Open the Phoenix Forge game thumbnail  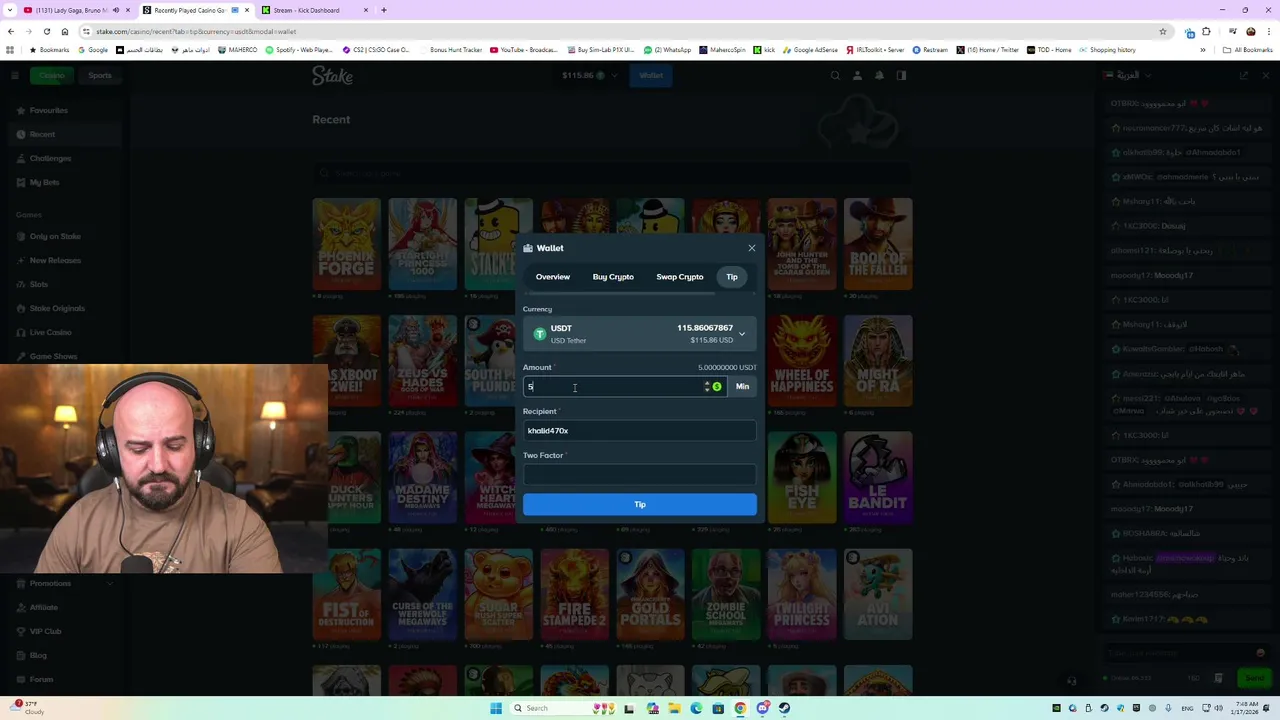(x=346, y=244)
